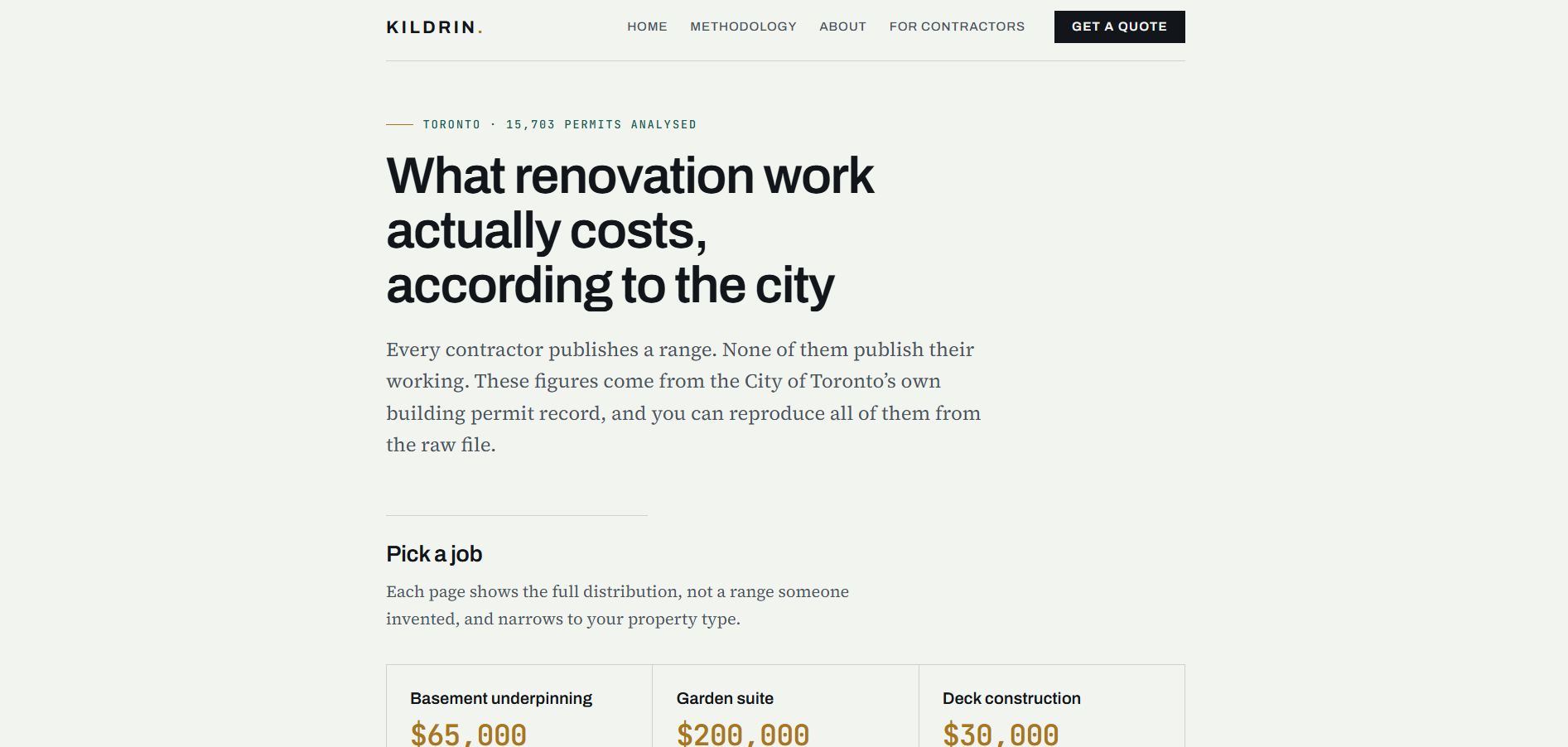Screen dimensions: 1568x747
Task: Click the 'Pick a job' heading
Action: point(434,554)
